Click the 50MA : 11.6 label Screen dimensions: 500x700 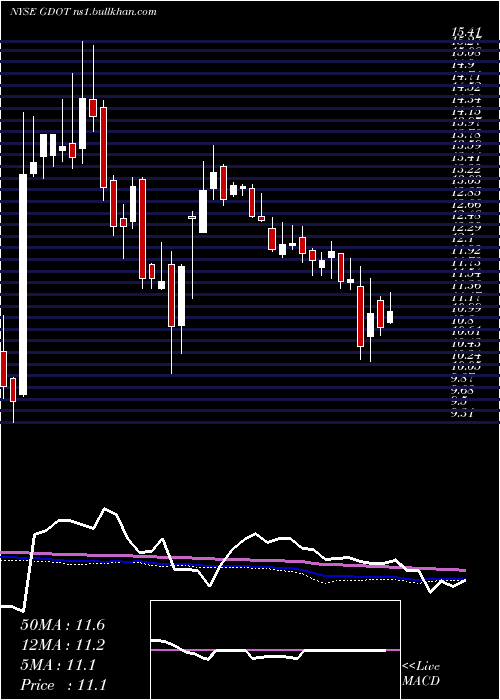62,625
